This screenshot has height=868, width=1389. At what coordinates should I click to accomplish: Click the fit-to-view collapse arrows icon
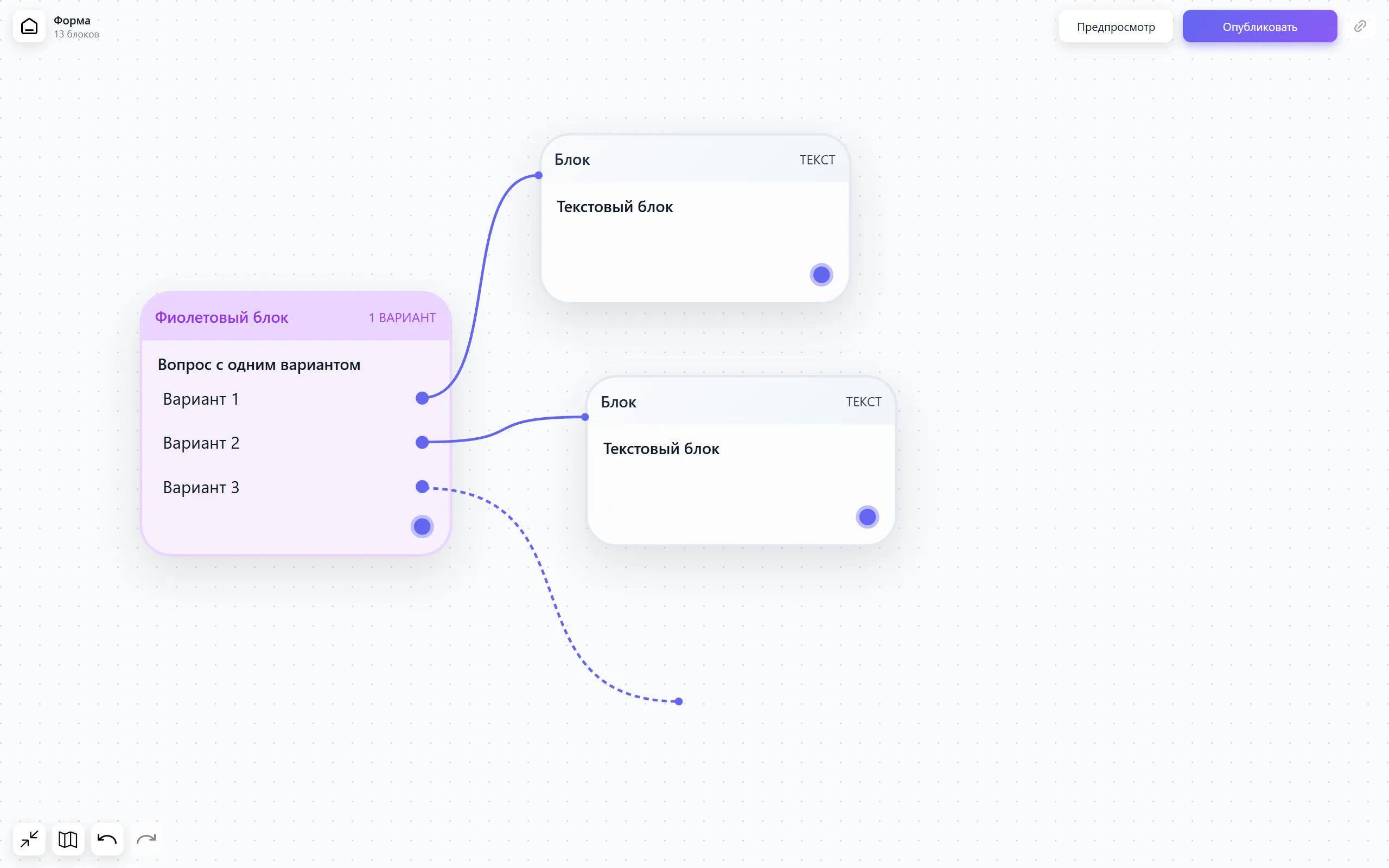click(29, 839)
